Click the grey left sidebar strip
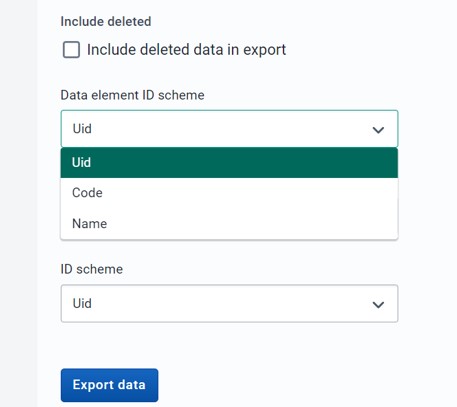Screen dimensions: 457x407 (19, 203)
